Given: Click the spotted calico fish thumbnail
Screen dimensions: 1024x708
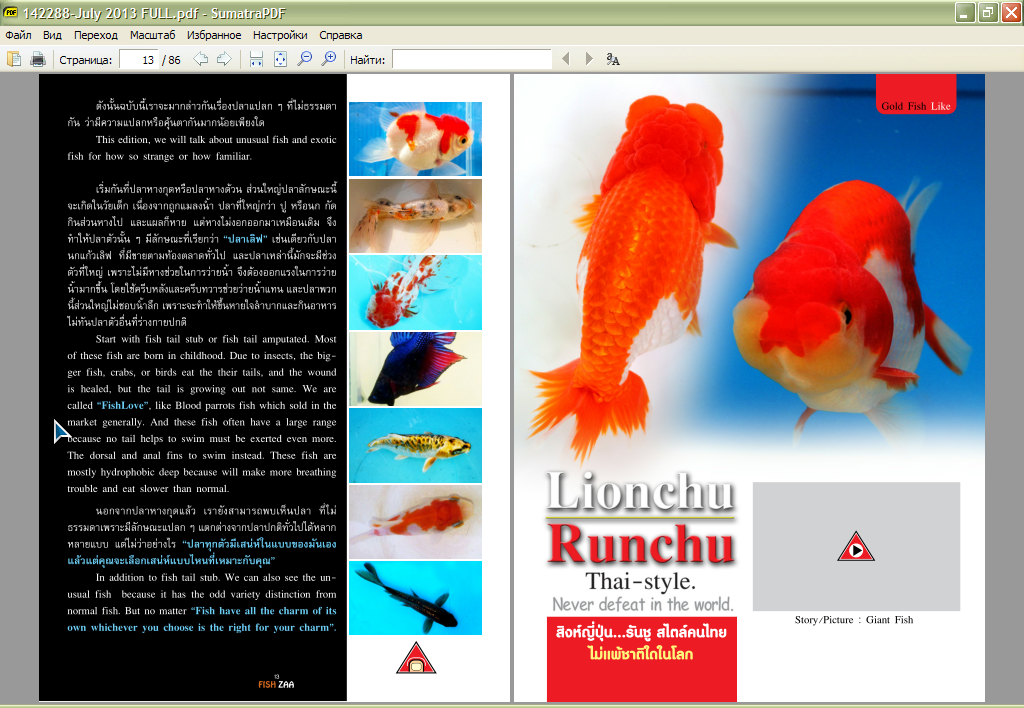Looking at the screenshot, I should tap(415, 216).
